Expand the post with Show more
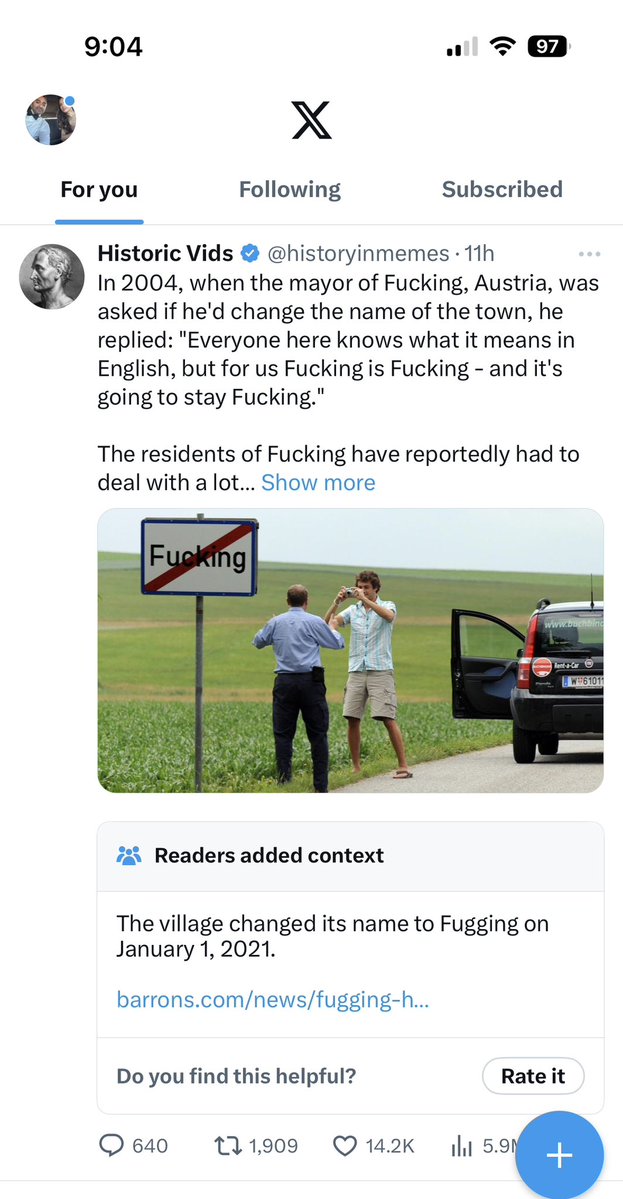This screenshot has width=623, height=1199. coord(318,483)
